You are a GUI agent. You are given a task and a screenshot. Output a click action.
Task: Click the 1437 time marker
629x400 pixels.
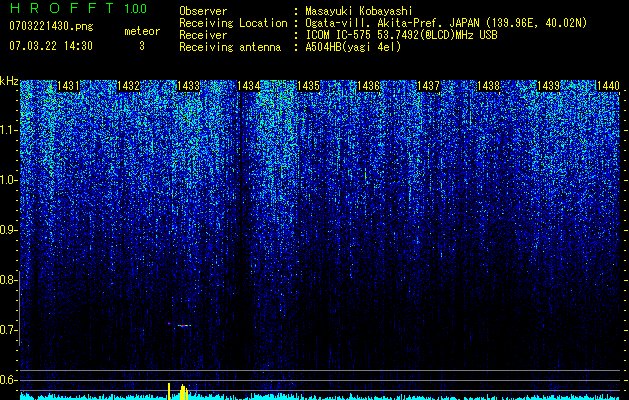(x=428, y=86)
